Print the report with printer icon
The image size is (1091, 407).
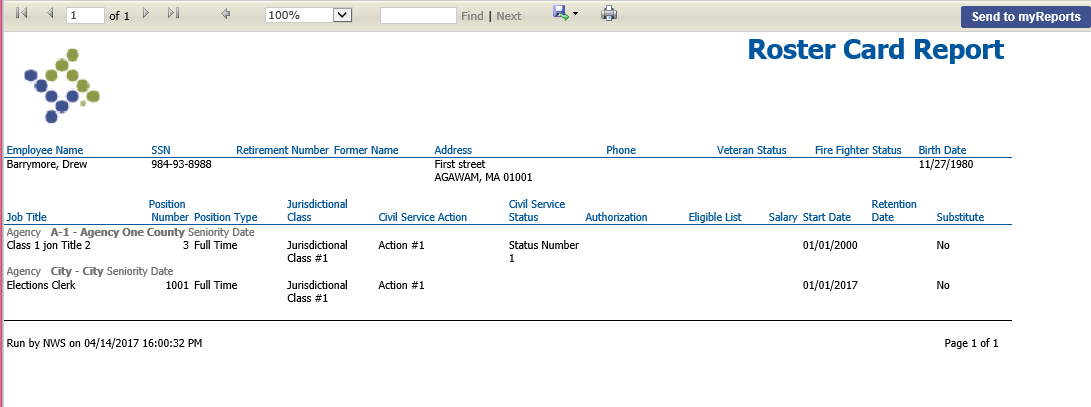tap(610, 13)
